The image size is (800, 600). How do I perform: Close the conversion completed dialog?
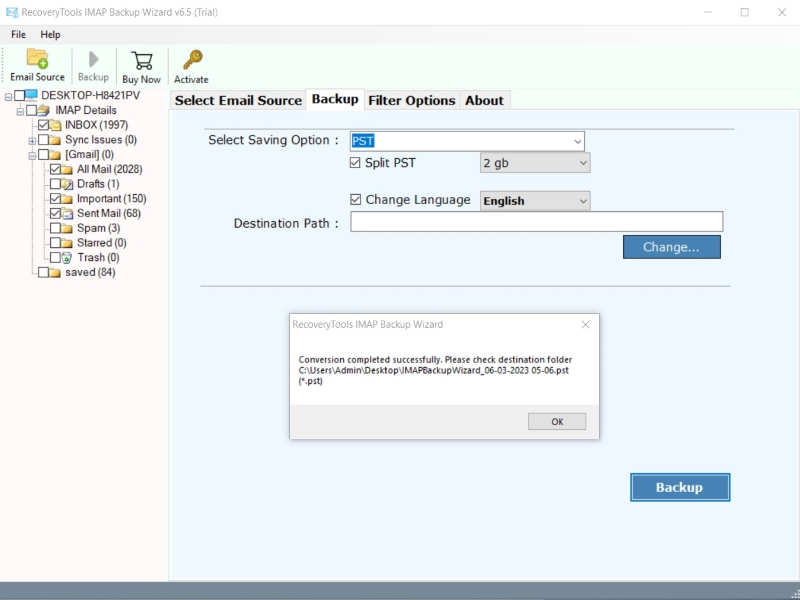(586, 324)
